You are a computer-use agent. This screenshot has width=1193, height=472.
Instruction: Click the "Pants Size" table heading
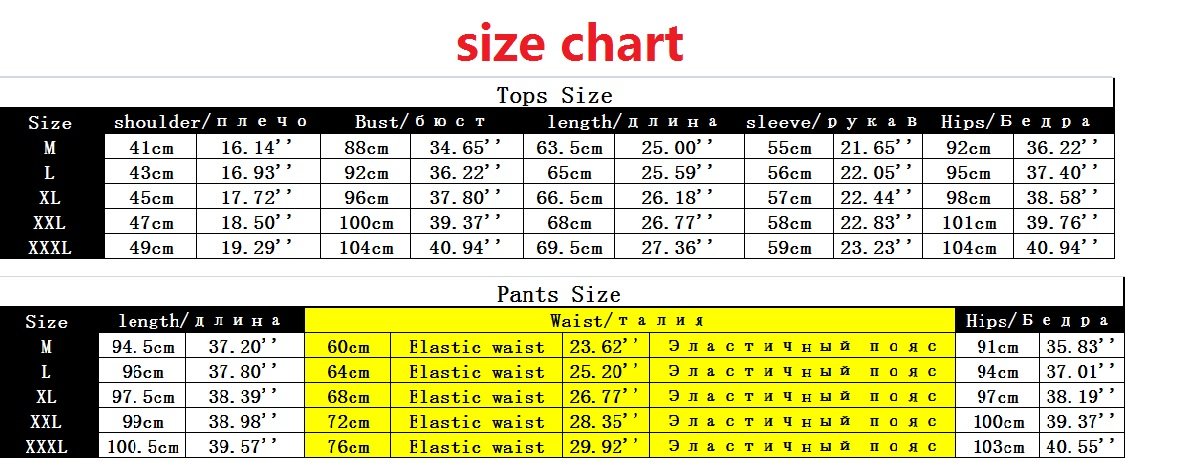click(x=558, y=294)
